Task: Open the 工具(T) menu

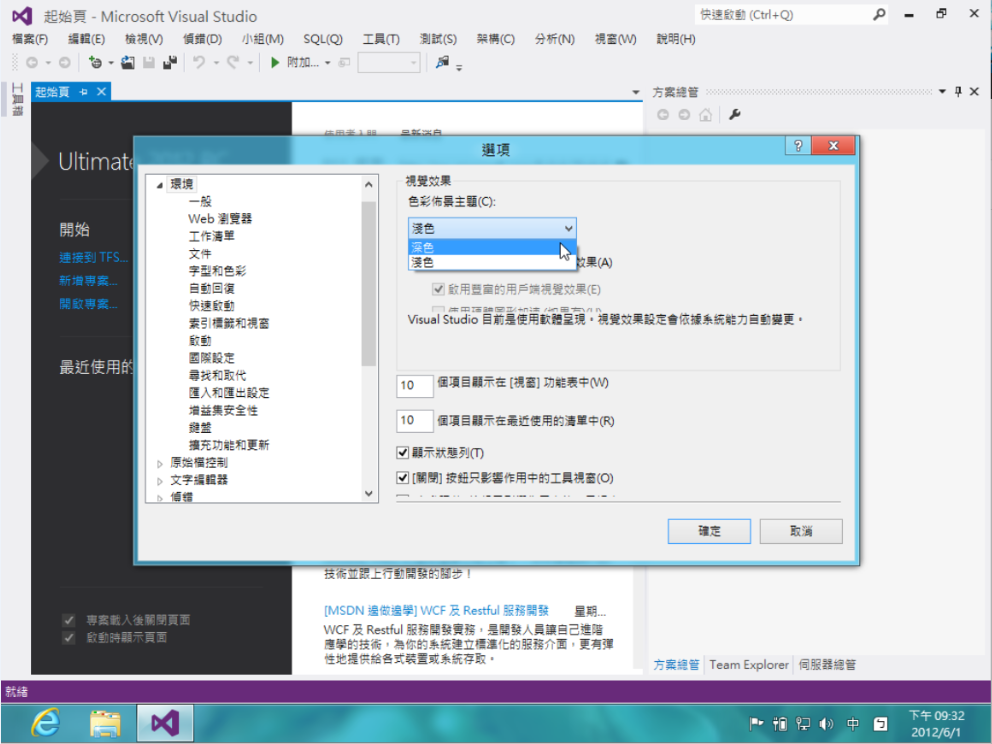Action: (381, 39)
